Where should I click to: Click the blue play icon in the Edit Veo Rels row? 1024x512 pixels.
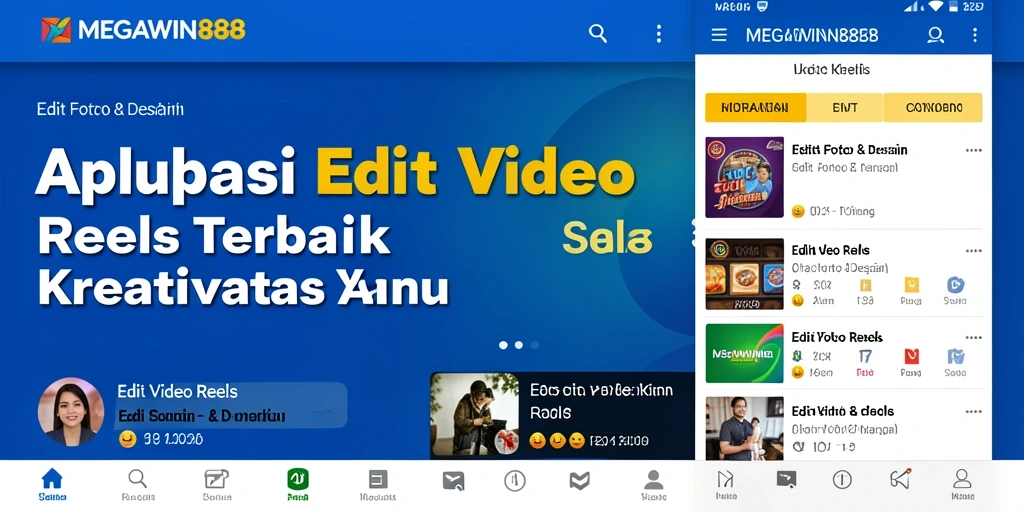pyautogui.click(x=955, y=285)
